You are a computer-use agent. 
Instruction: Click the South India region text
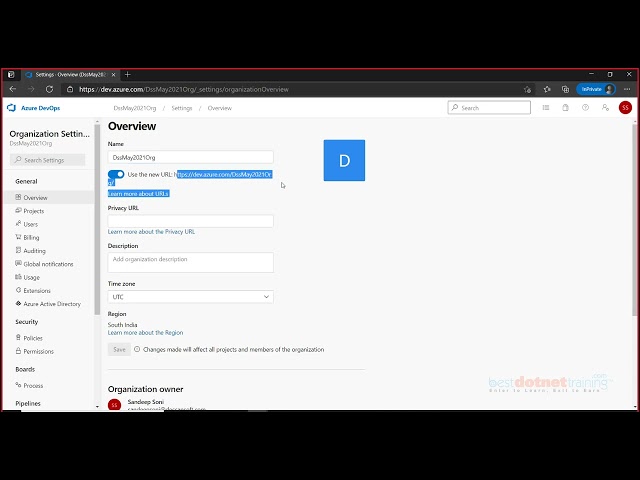pos(122,325)
